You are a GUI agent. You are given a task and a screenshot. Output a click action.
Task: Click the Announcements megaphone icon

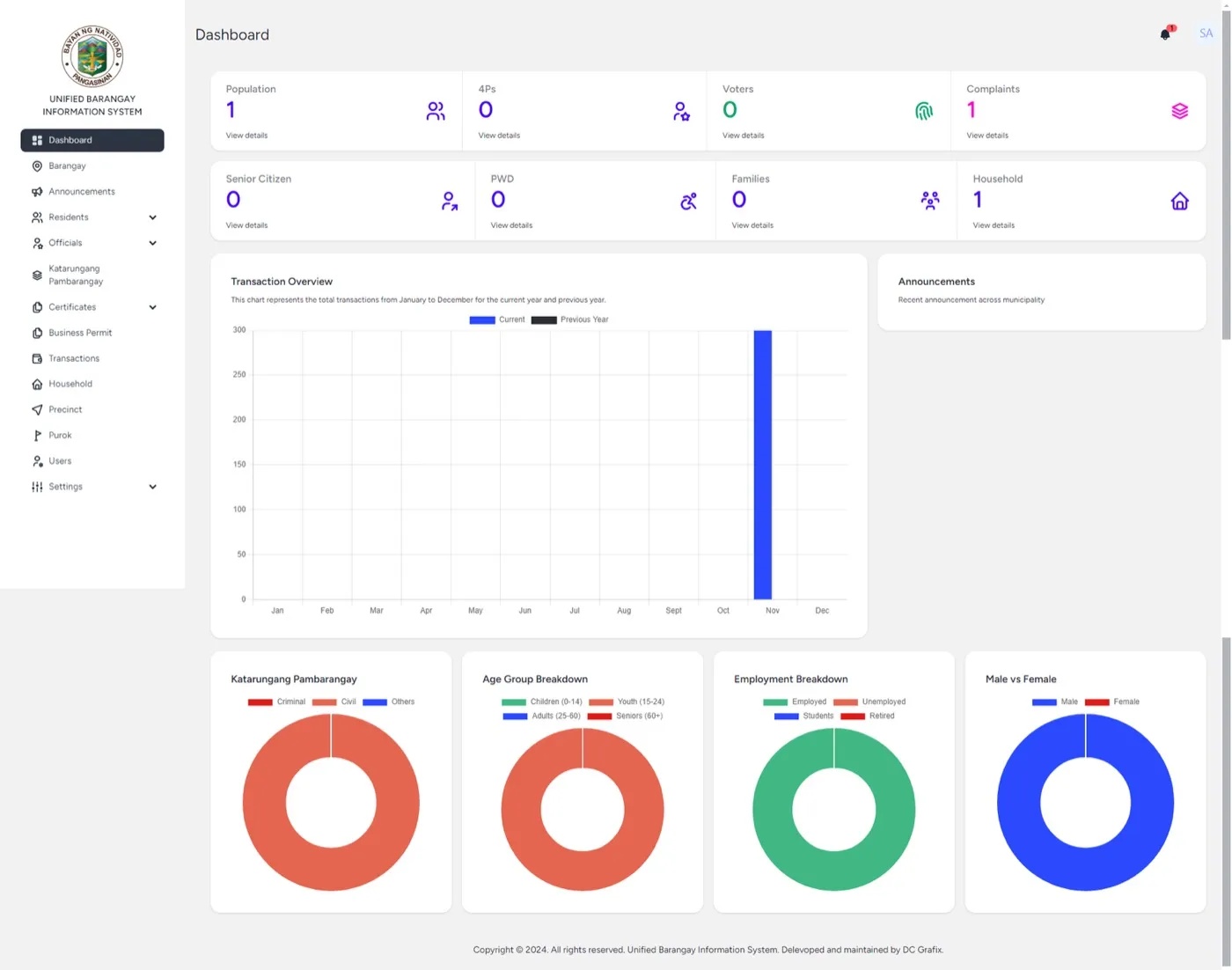[x=37, y=192]
